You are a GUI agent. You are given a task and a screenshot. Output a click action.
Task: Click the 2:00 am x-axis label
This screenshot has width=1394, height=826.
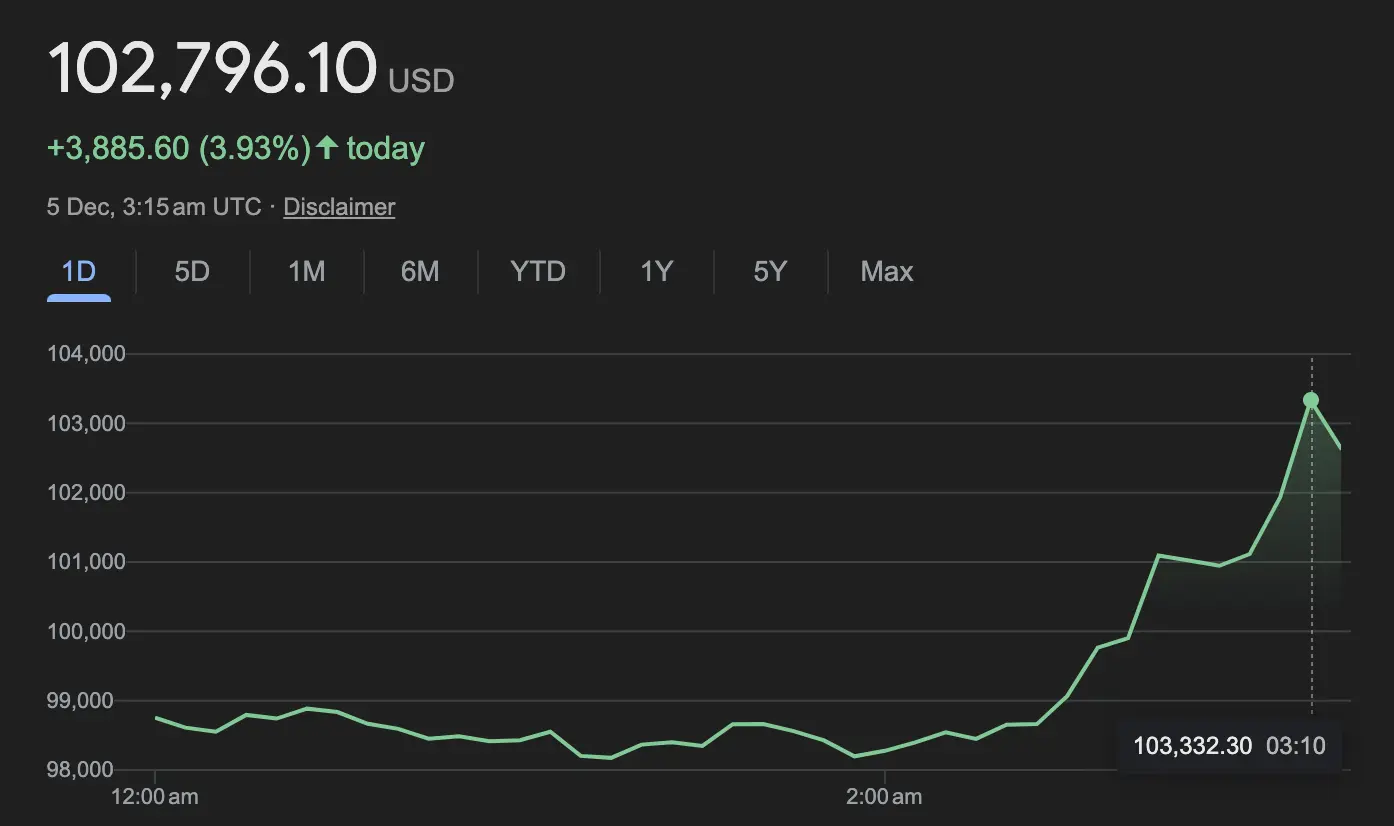(x=884, y=797)
